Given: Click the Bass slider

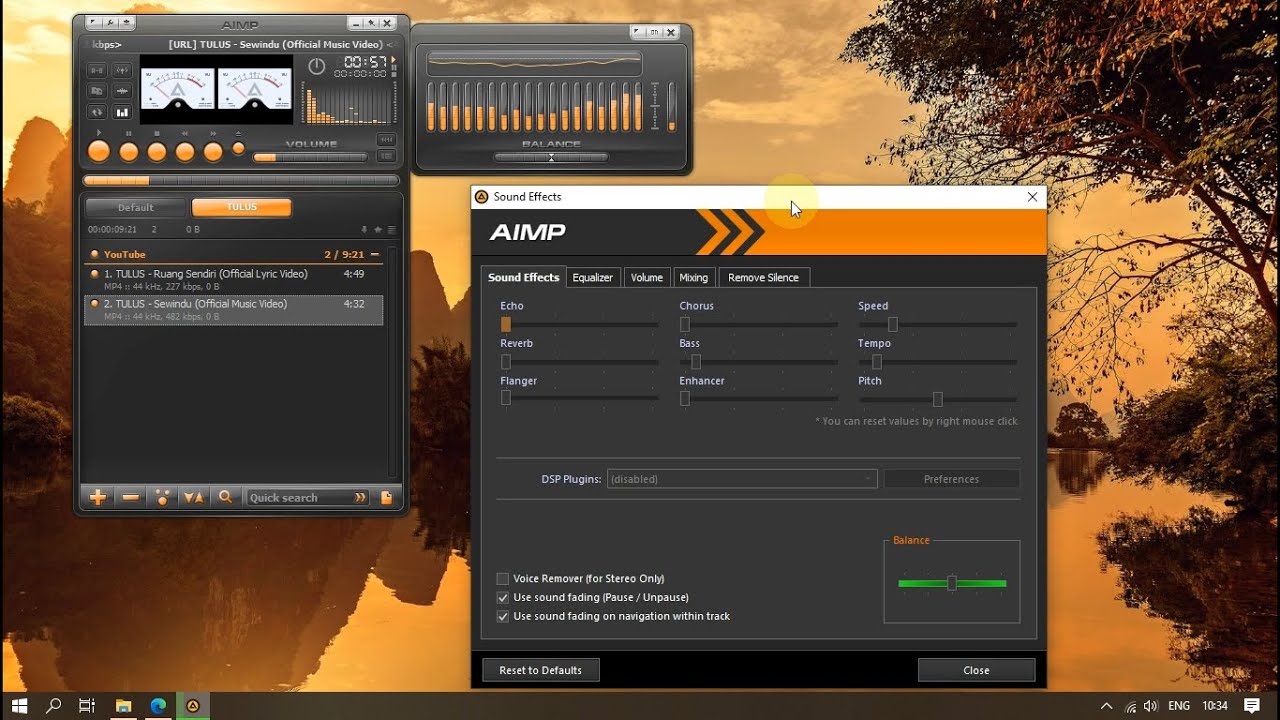Looking at the screenshot, I should coord(758,362).
